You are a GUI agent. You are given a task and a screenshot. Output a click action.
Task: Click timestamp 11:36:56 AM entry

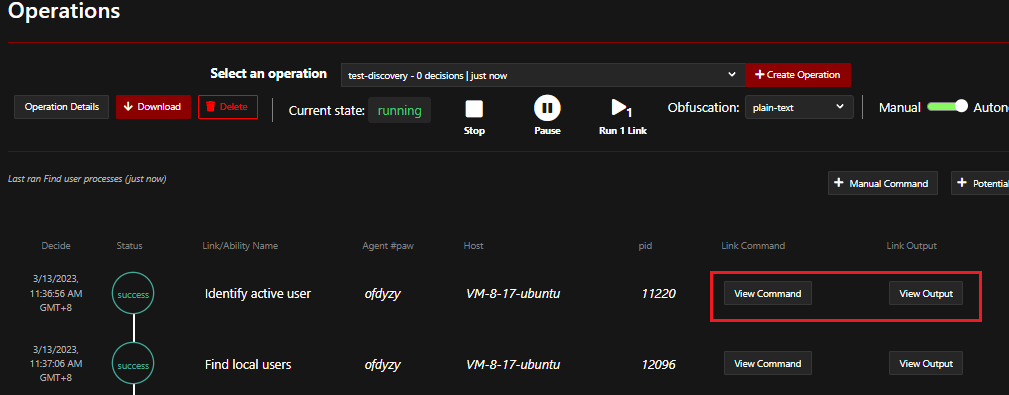[x=57, y=294]
